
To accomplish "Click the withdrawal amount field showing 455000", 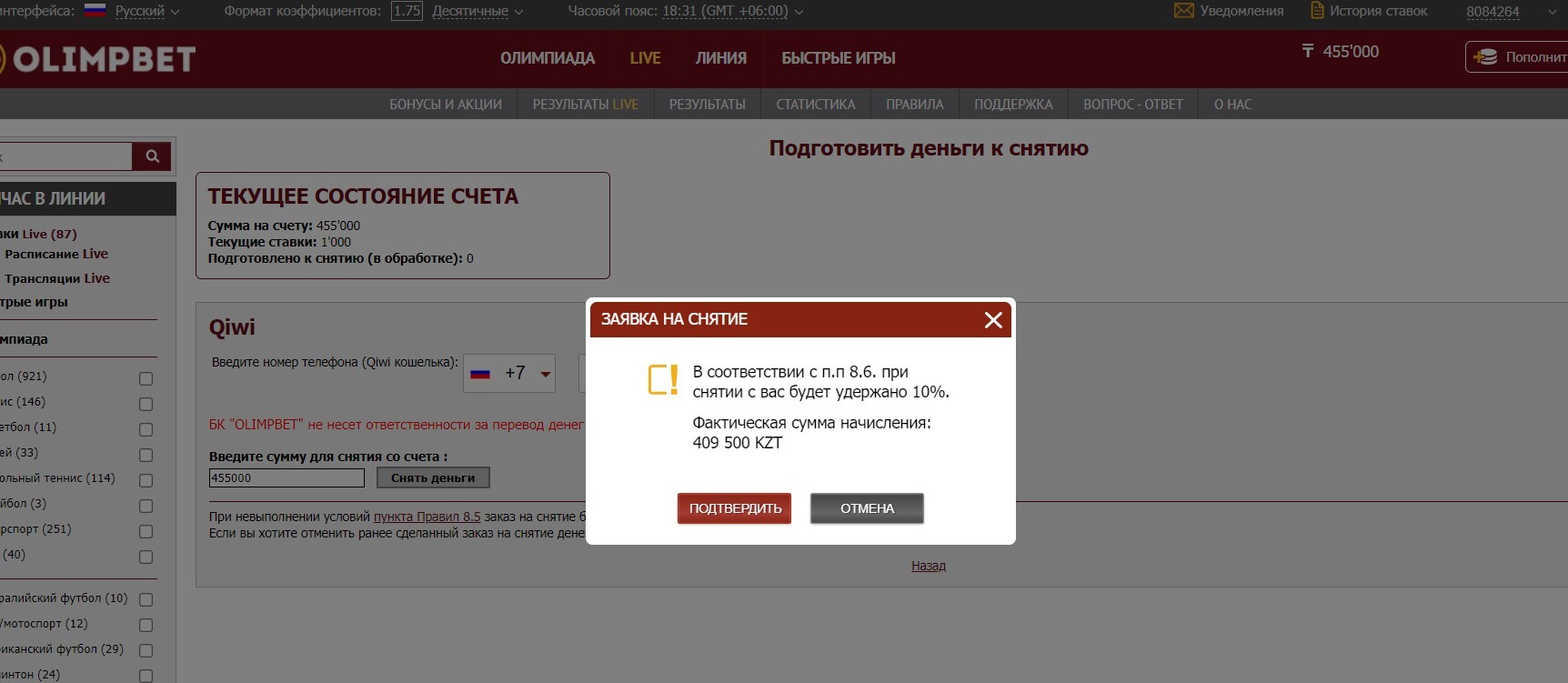I will click(x=286, y=477).
